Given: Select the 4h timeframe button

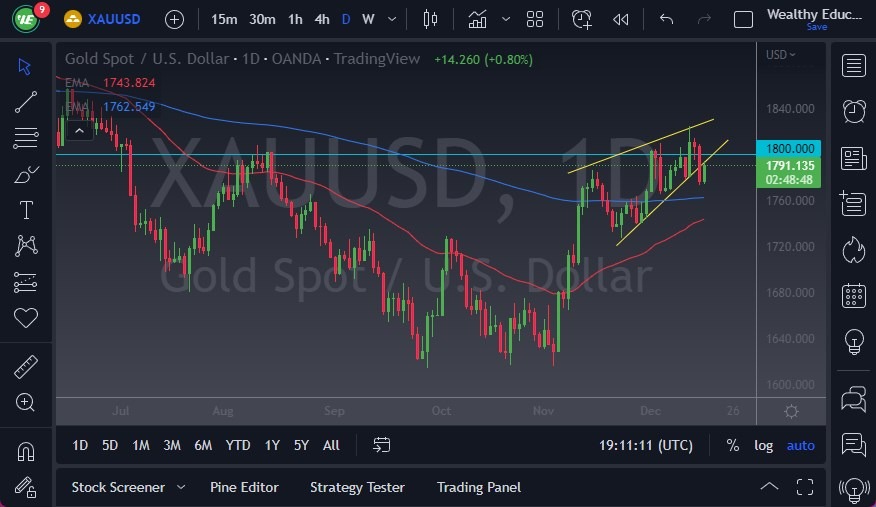Looking at the screenshot, I should click(x=321, y=19).
